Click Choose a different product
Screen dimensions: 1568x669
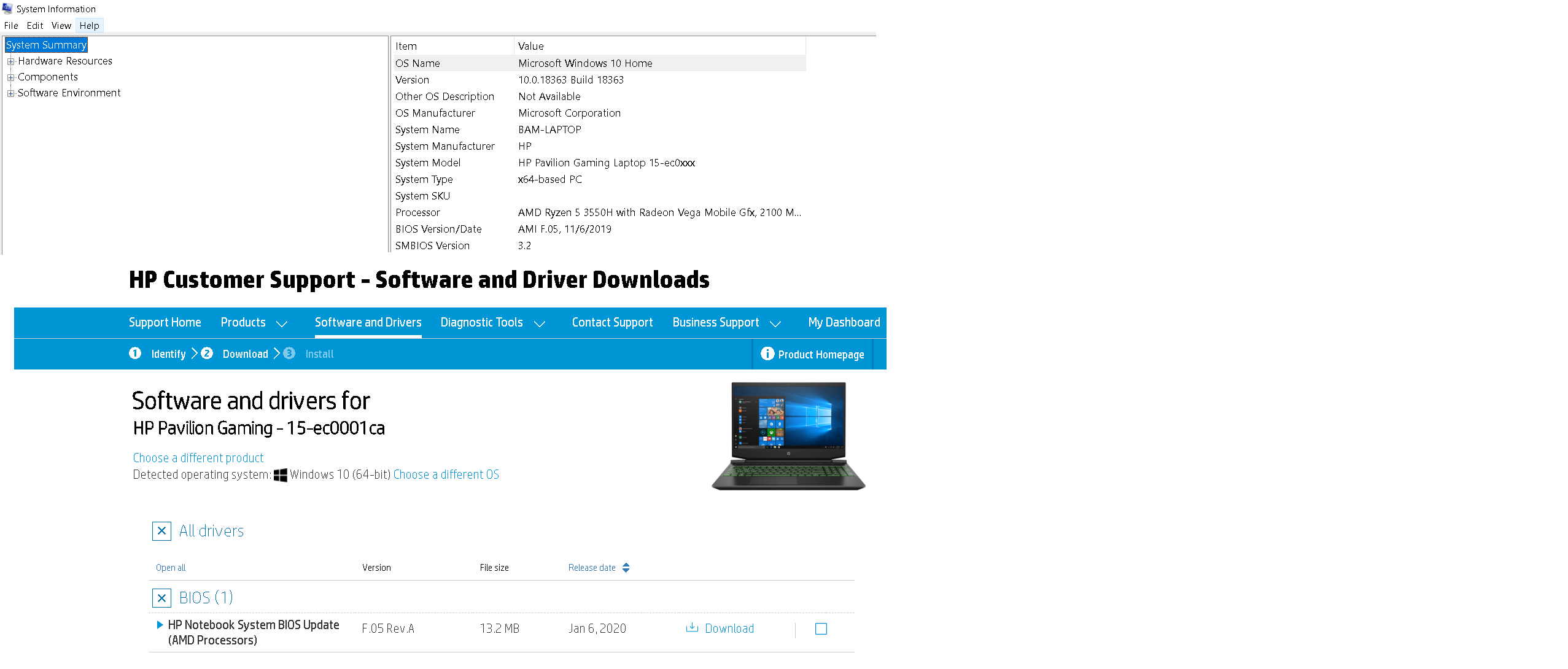pos(198,458)
